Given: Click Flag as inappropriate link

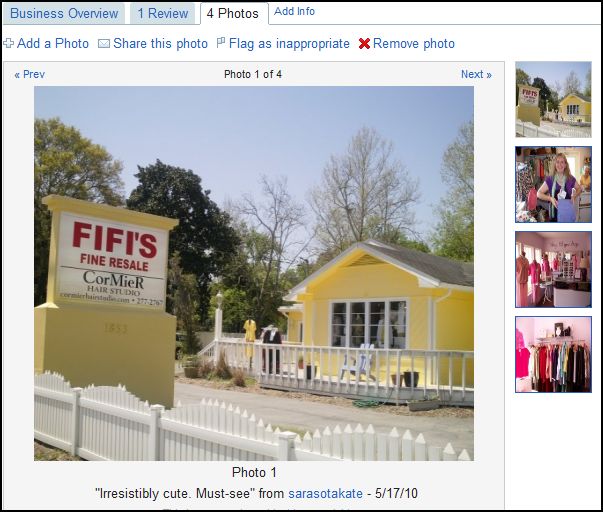Looking at the screenshot, I should pyautogui.click(x=289, y=43).
